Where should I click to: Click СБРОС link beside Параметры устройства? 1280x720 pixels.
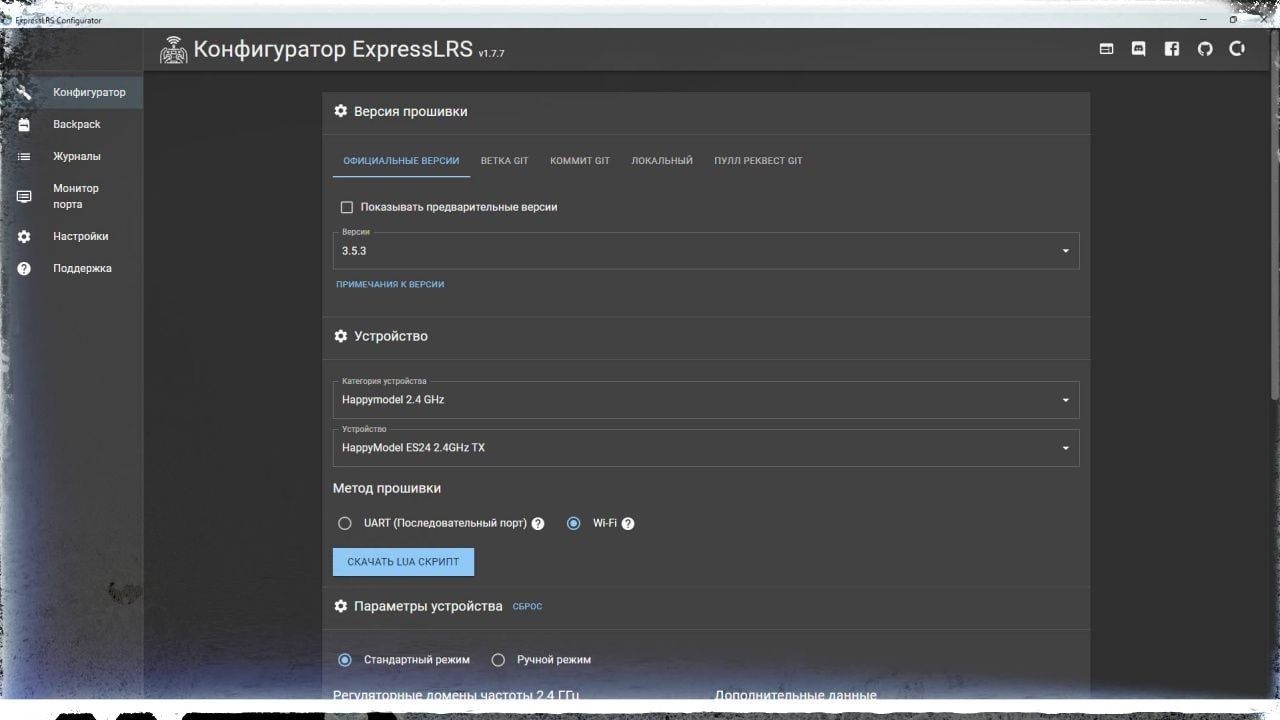pos(527,606)
